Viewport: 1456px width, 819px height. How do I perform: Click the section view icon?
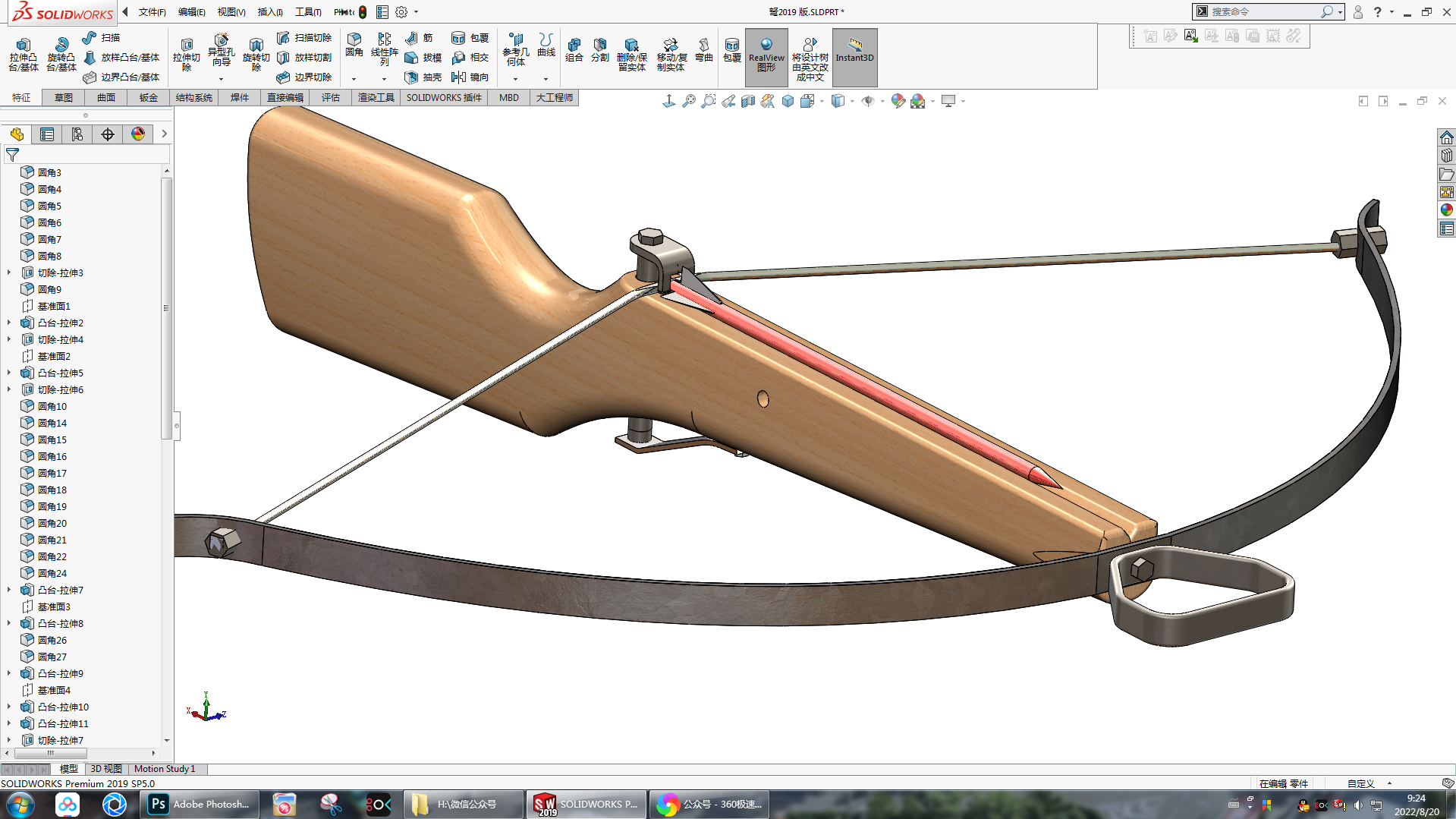[748, 101]
